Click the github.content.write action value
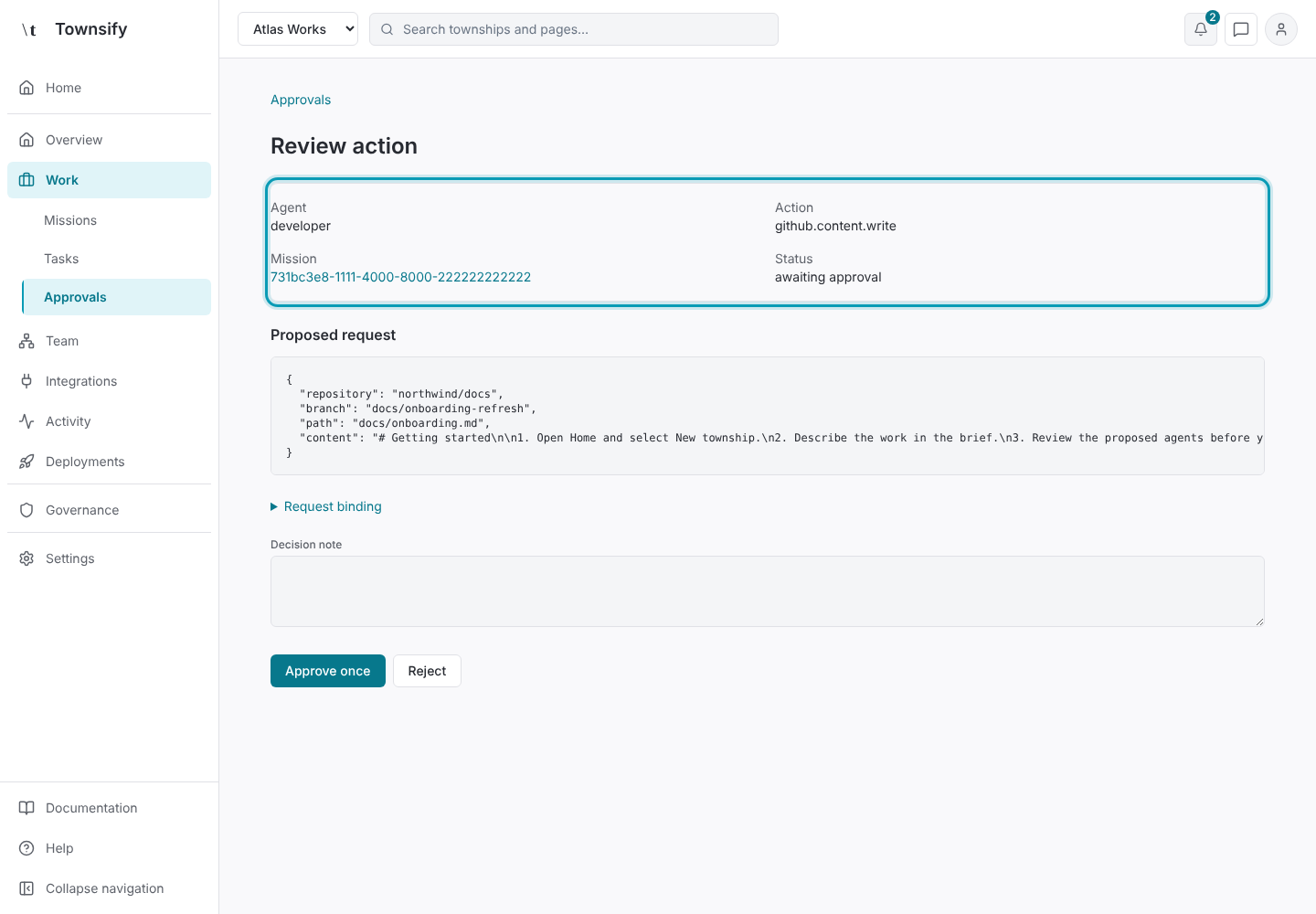The height and width of the screenshot is (914, 1316). [835, 226]
